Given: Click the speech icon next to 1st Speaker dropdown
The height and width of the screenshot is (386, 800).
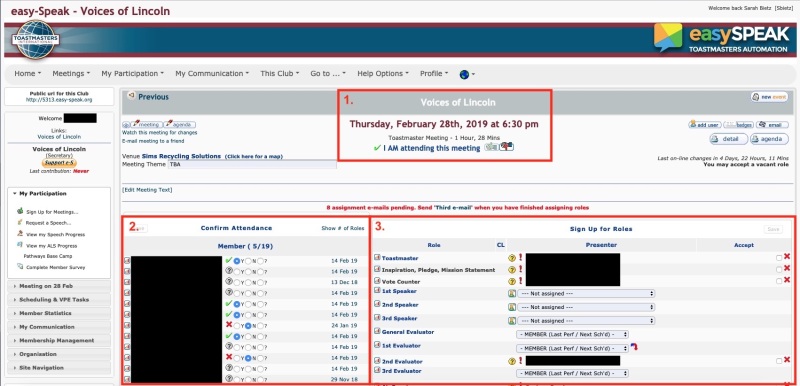Looking at the screenshot, I should (512, 293).
